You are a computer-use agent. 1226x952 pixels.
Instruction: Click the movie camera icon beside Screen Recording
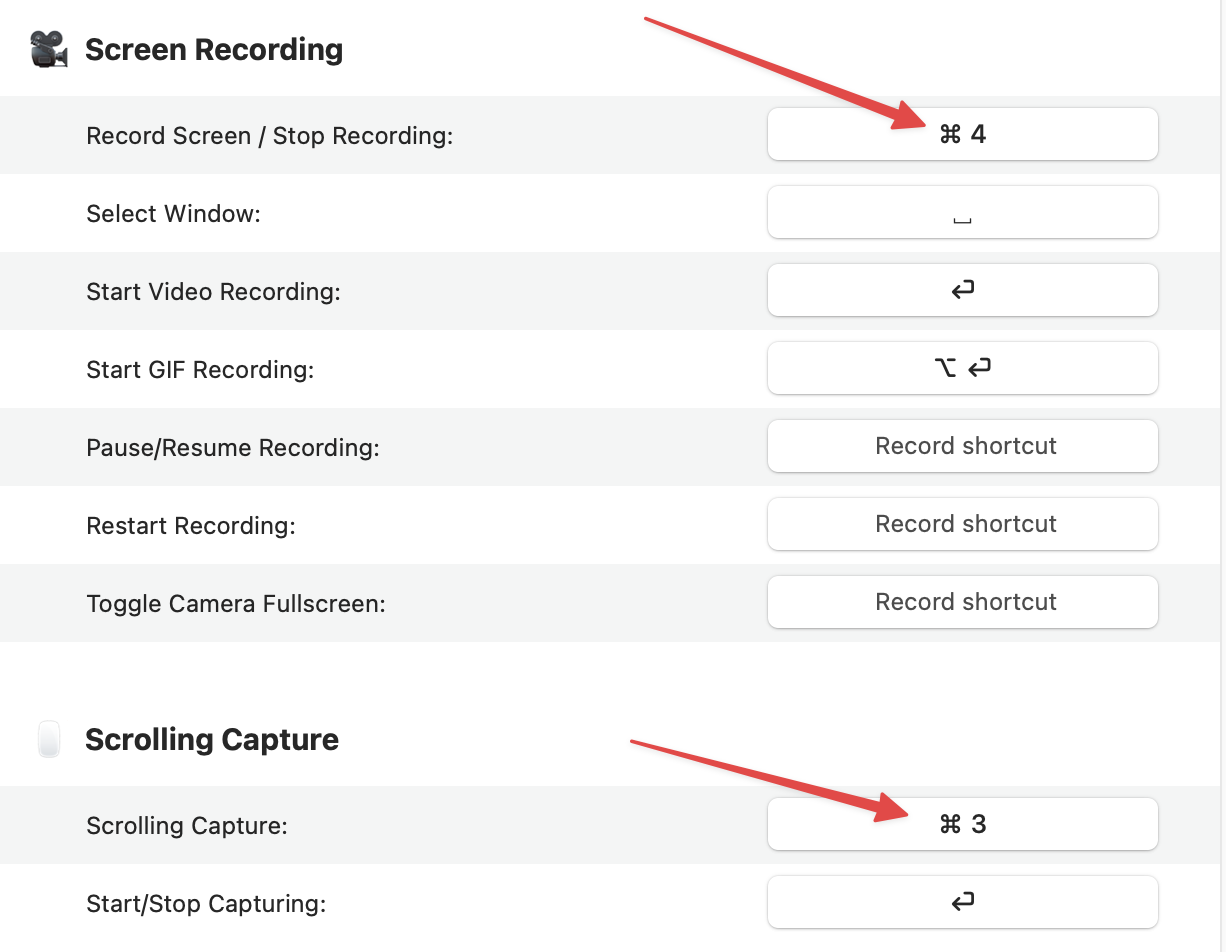pyautogui.click(x=48, y=49)
